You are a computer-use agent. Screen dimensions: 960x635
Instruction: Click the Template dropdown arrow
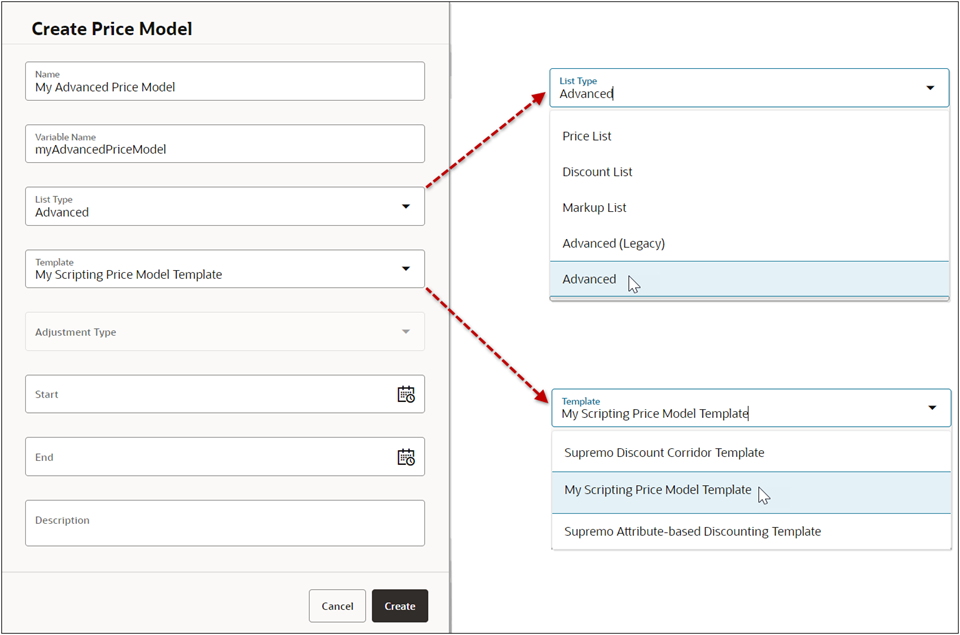pyautogui.click(x=406, y=269)
